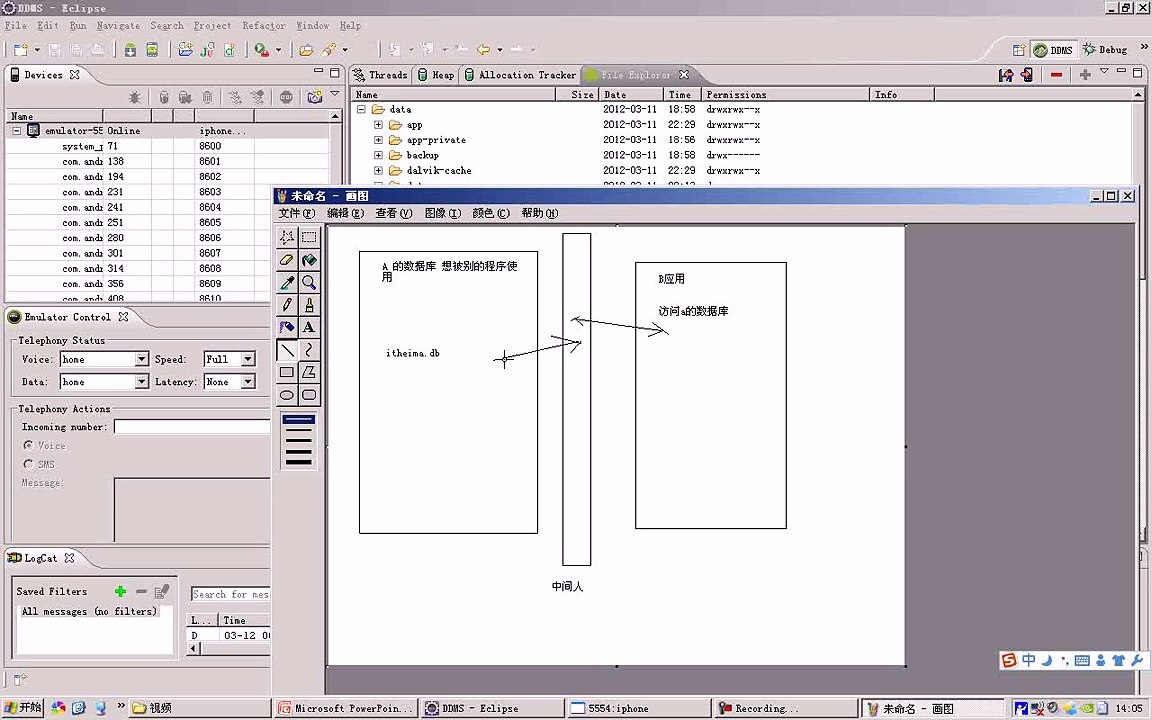
Task: Open the 5554:iphone emulator taskbar item
Action: (x=640, y=709)
